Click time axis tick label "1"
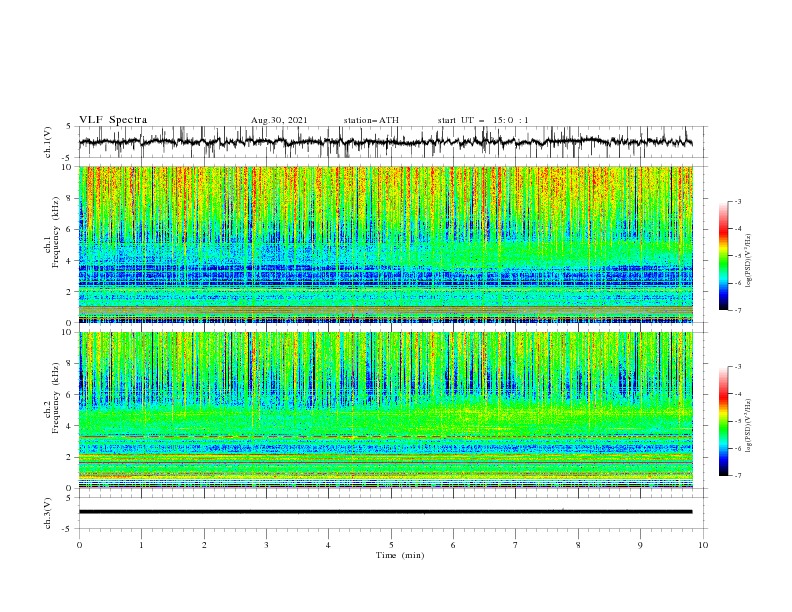792x612 pixels. [141, 545]
